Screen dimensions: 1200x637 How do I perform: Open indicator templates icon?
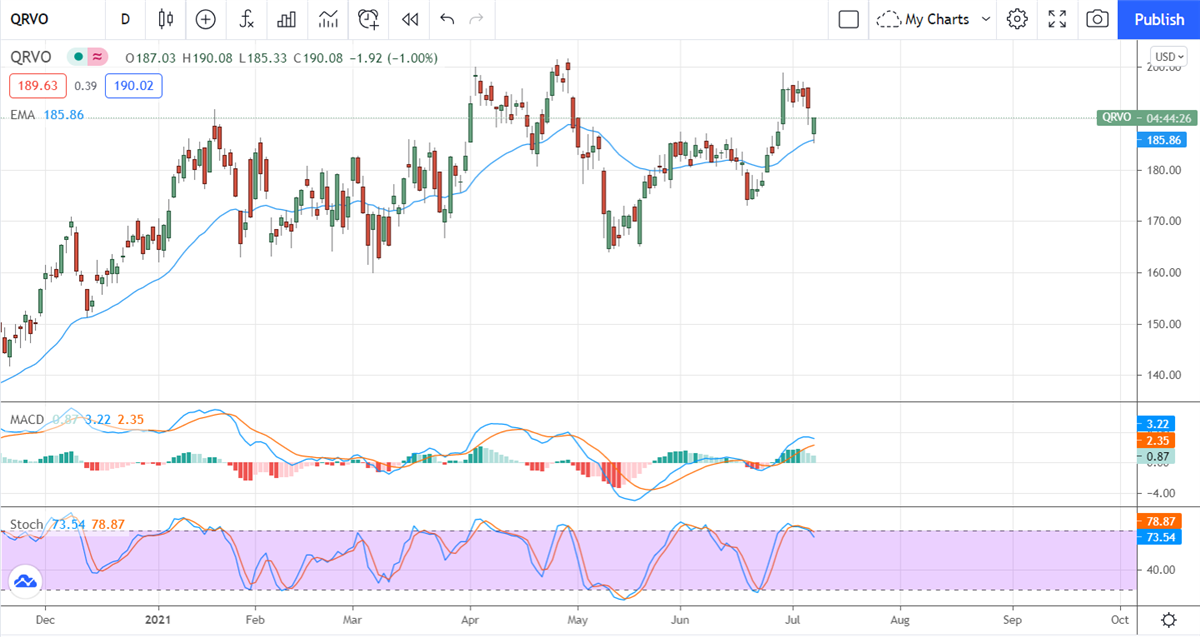click(x=327, y=19)
